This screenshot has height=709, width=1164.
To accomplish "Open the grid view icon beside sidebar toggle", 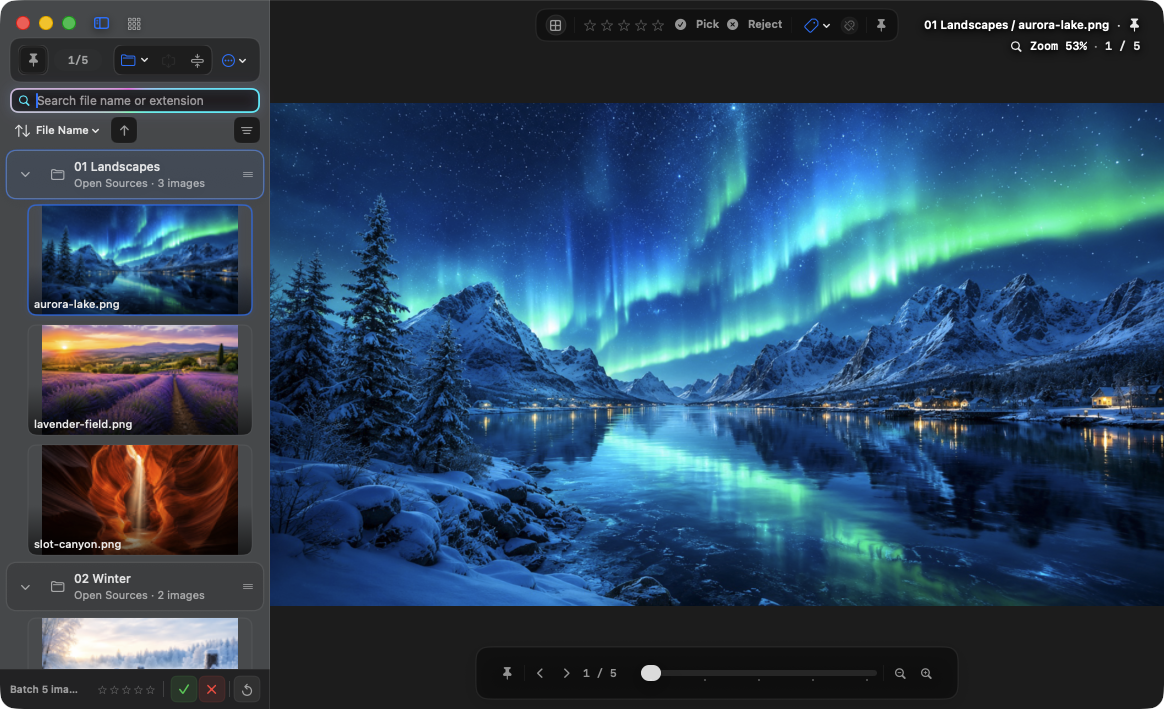I will point(134,24).
